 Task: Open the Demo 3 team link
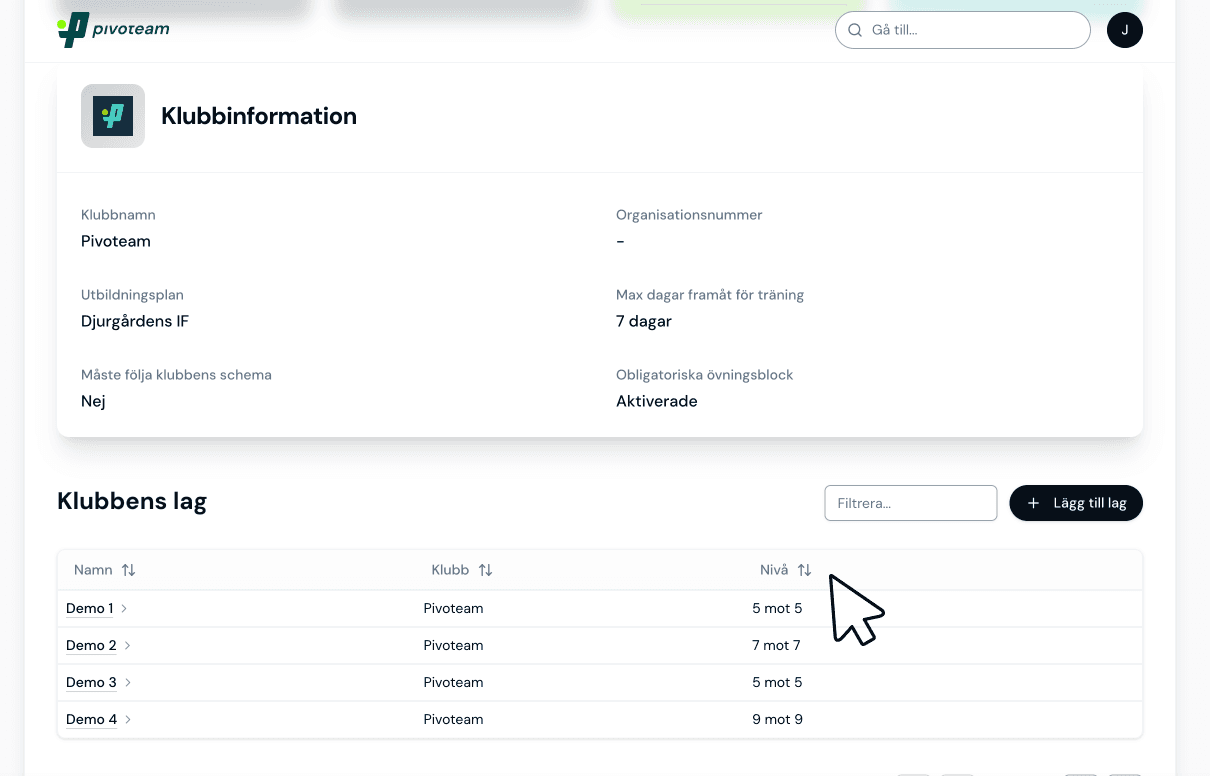91,682
